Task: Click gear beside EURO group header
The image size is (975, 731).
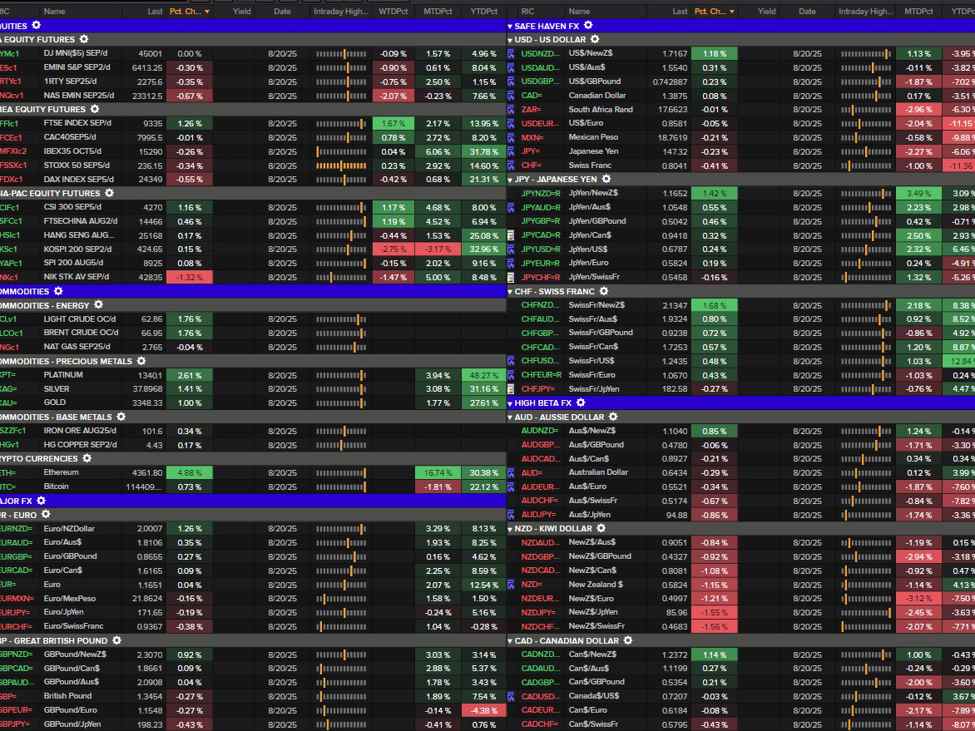Action: (x=46, y=515)
